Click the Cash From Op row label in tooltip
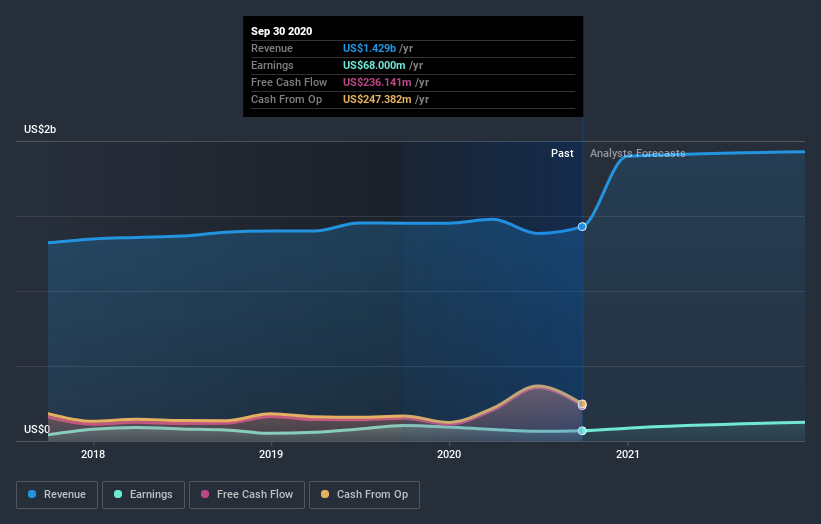Image resolution: width=821 pixels, height=524 pixels. click(x=286, y=99)
